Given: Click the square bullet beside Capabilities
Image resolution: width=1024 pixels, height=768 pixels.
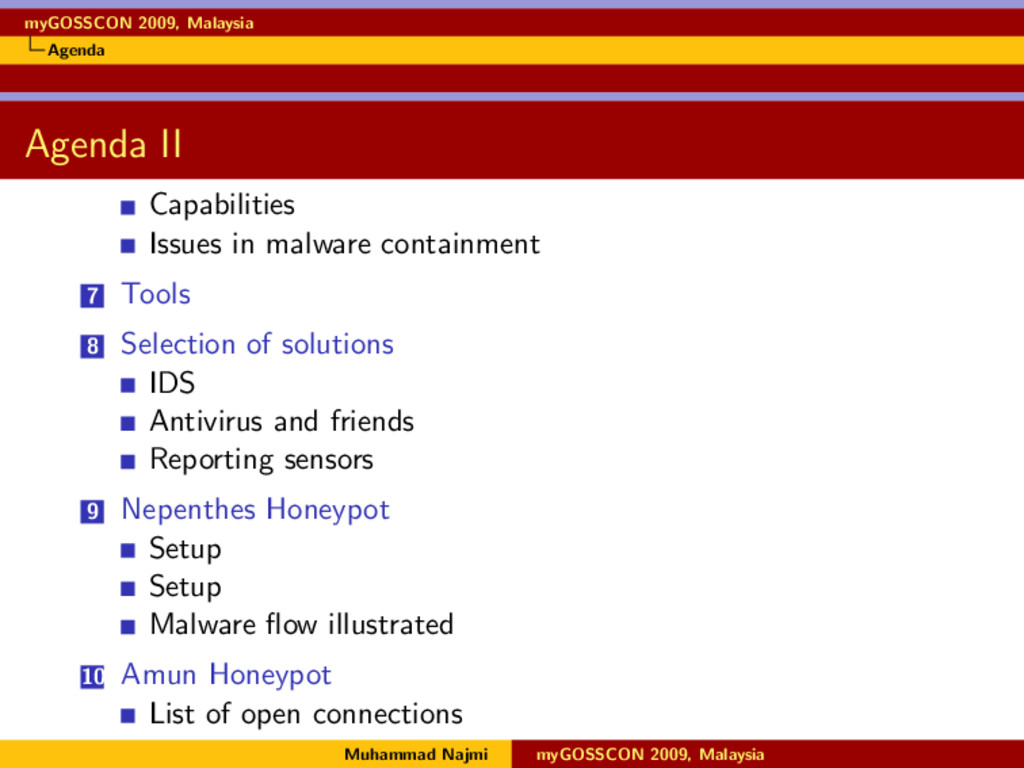Looking at the screenshot, I should pyautogui.click(x=128, y=208).
